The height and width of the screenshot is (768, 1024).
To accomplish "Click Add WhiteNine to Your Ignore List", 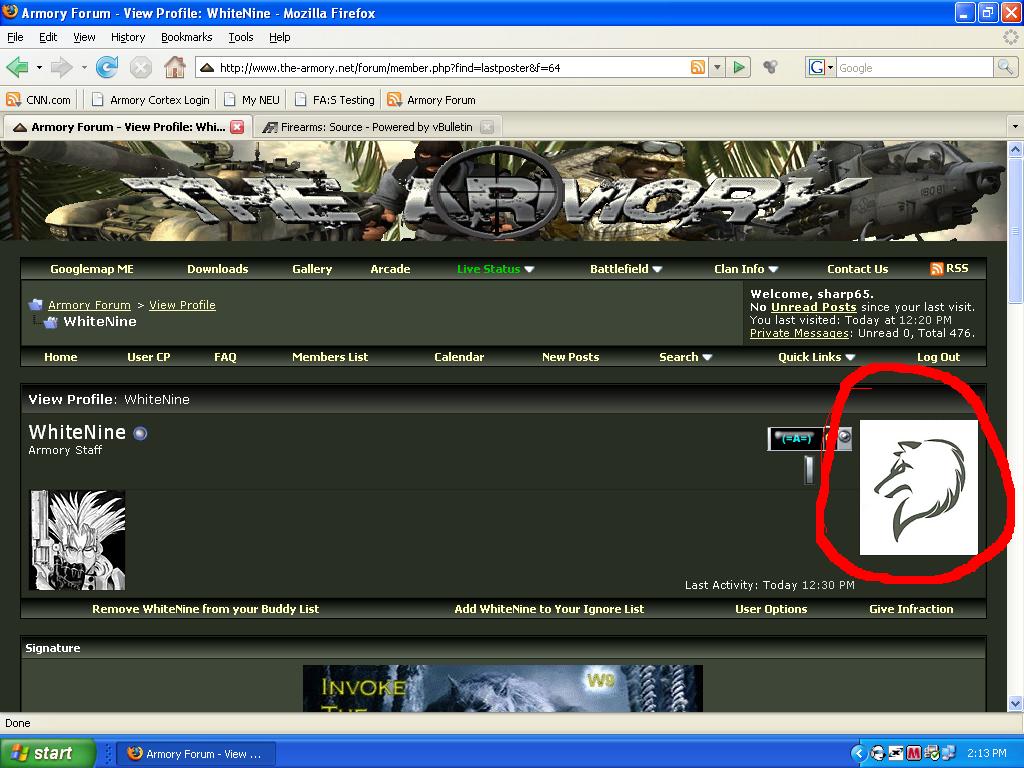I will (549, 609).
